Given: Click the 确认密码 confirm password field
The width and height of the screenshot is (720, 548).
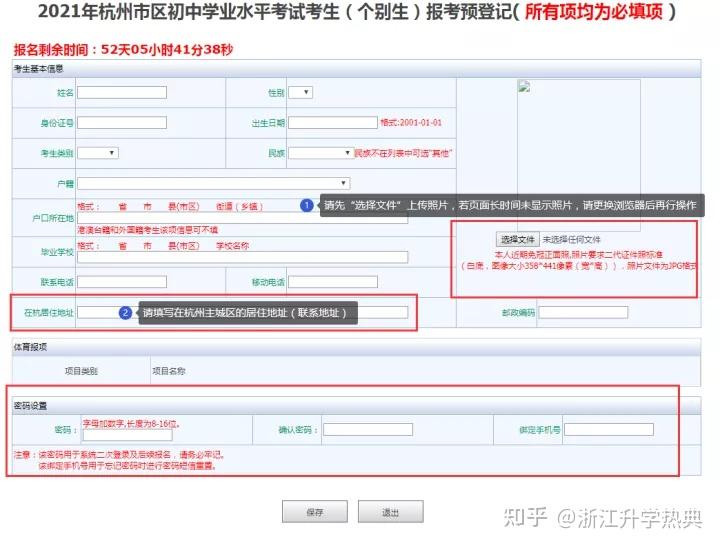Looking at the screenshot, I should [x=368, y=429].
